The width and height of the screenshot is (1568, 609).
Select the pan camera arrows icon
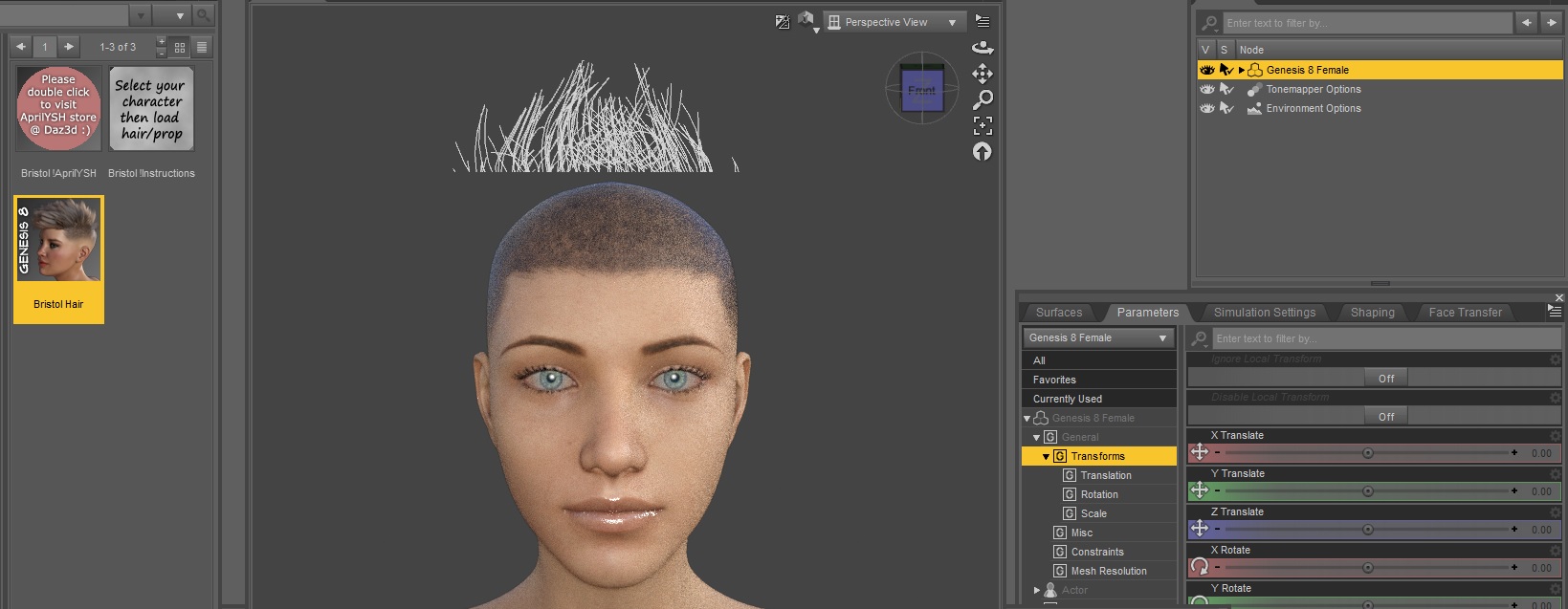(x=983, y=74)
